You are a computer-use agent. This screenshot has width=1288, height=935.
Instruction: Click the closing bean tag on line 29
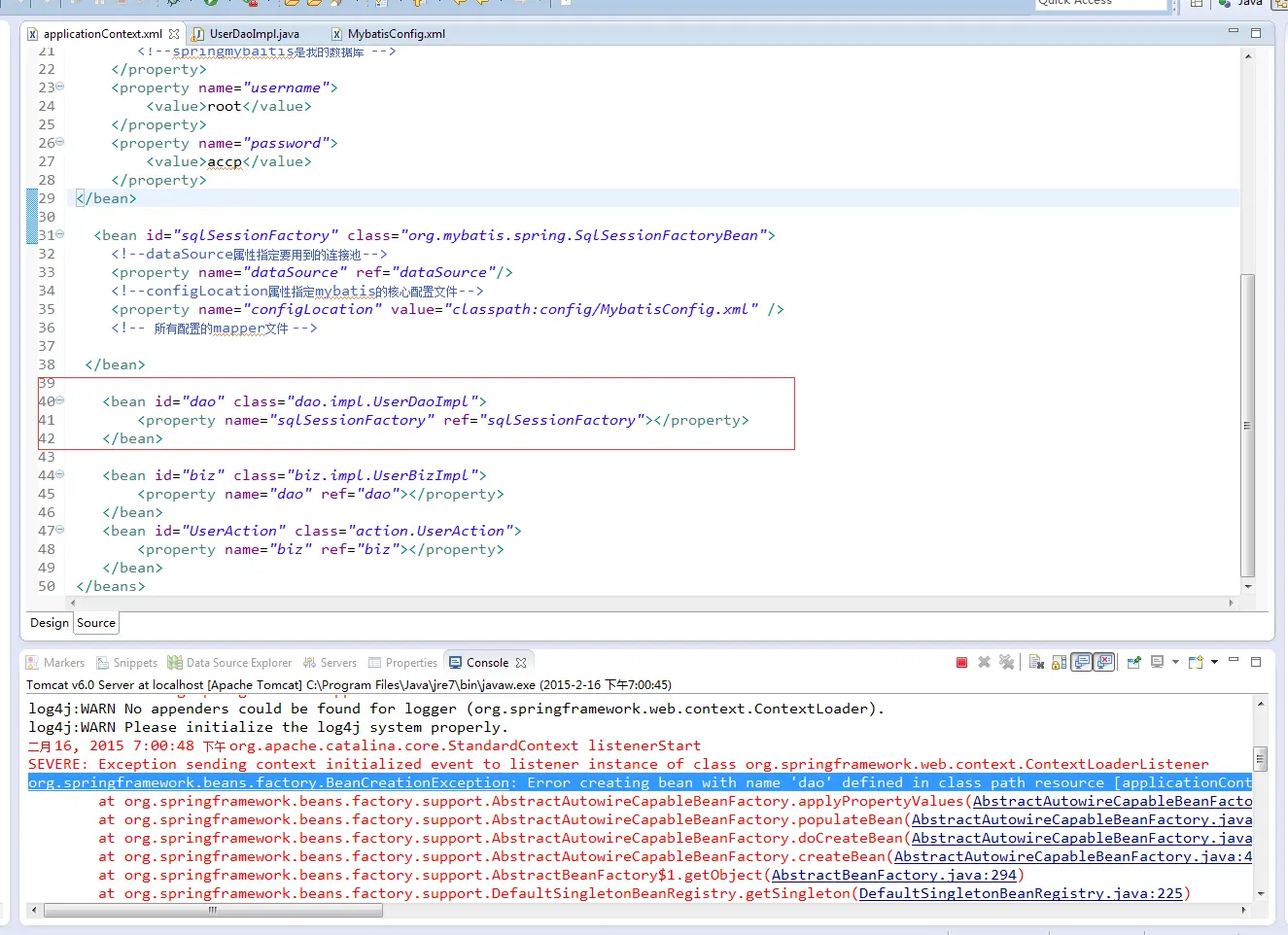point(106,198)
